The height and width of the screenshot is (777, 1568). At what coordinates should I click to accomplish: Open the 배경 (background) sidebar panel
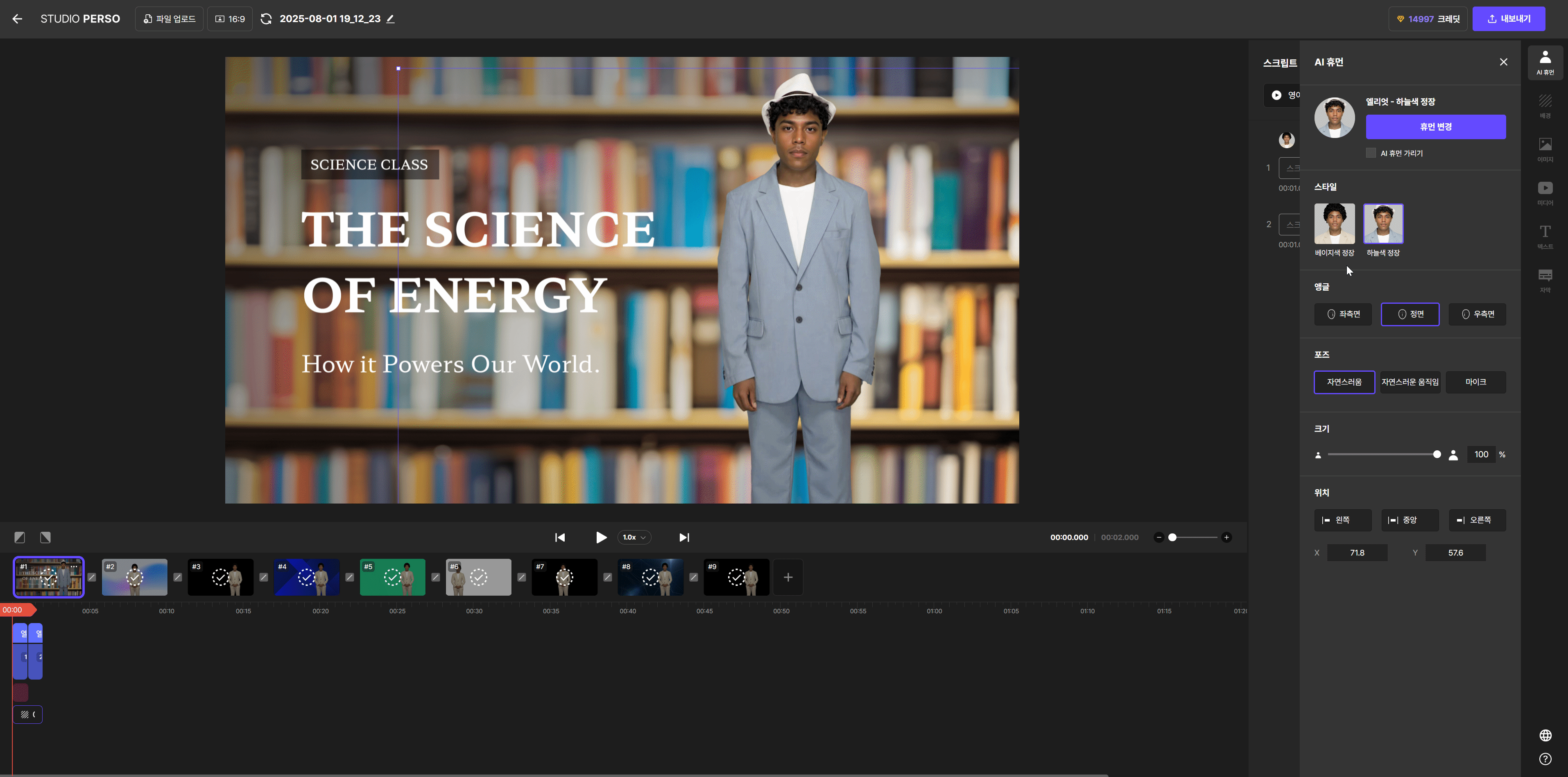click(x=1545, y=105)
